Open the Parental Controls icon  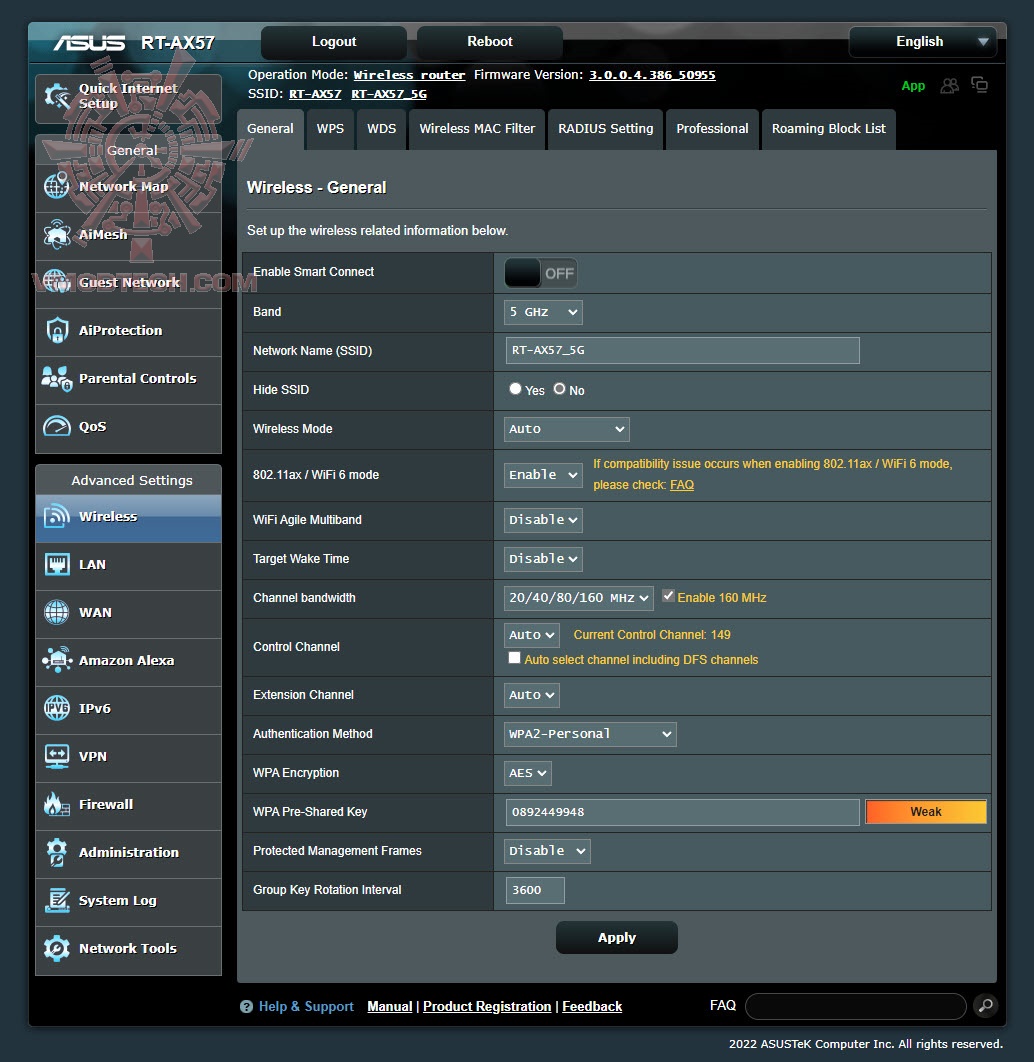tap(57, 379)
